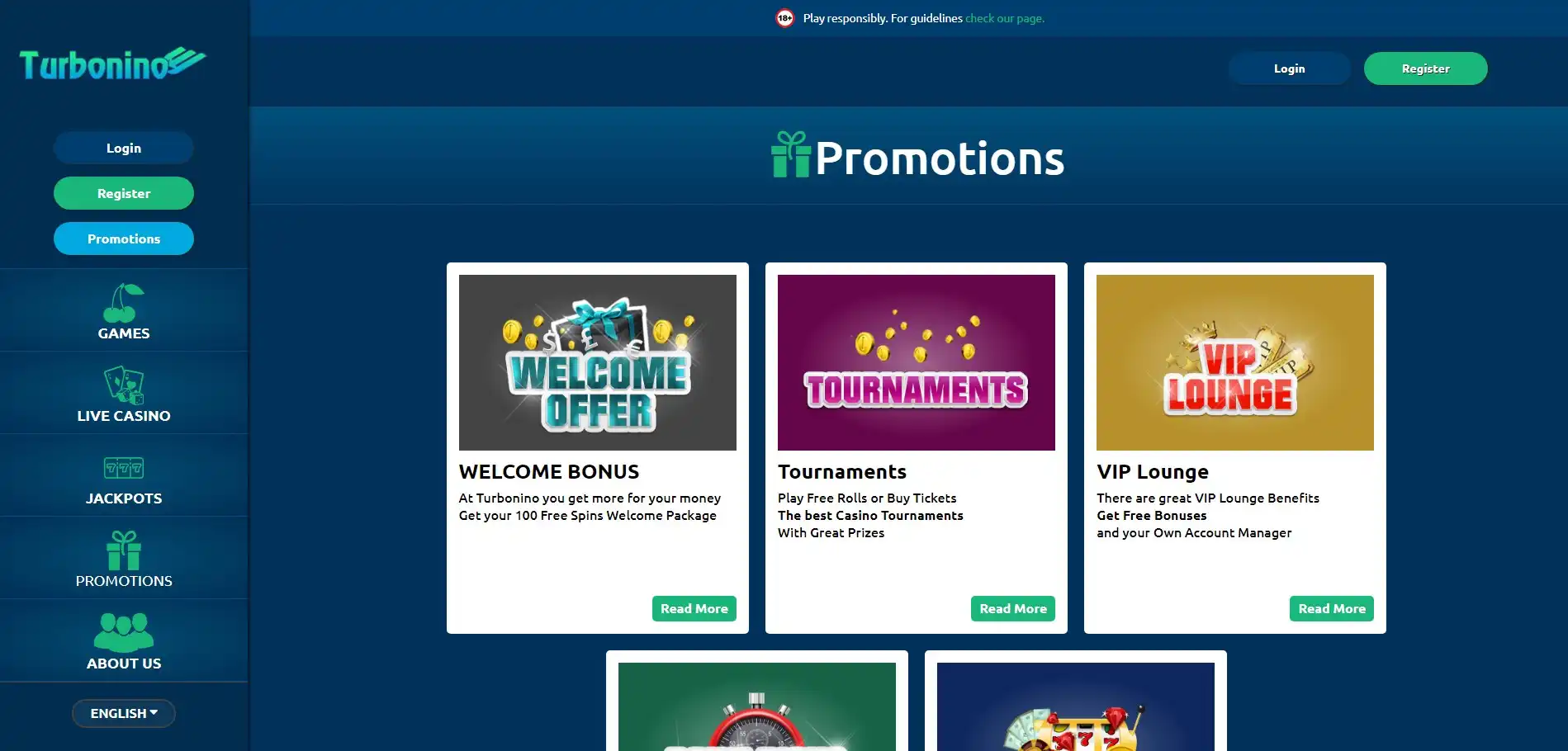Click the sidebar Register button

pyautogui.click(x=124, y=193)
